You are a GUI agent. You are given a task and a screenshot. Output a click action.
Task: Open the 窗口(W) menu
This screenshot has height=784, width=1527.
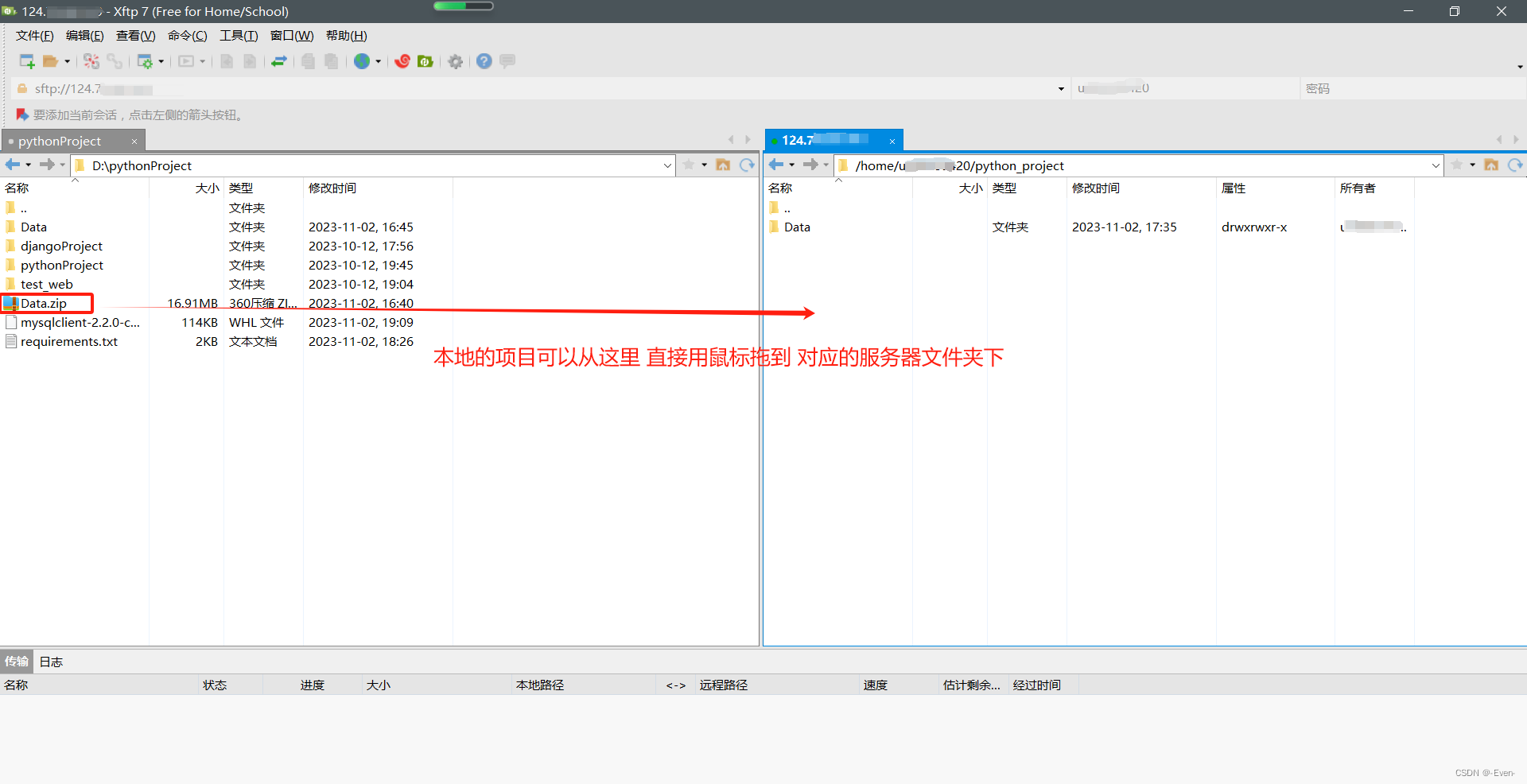[x=292, y=36]
